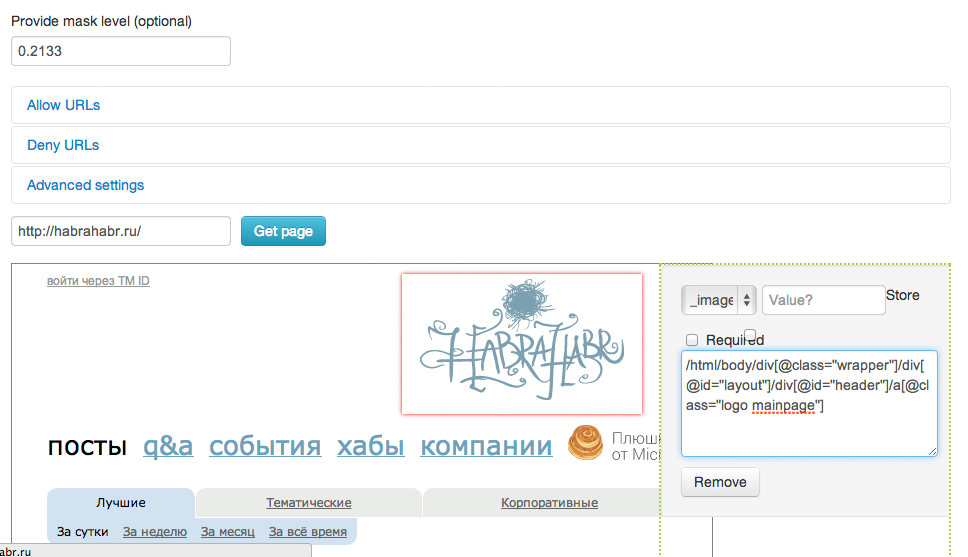Open the компании link
This screenshot has height=557, width=968.
[x=486, y=446]
